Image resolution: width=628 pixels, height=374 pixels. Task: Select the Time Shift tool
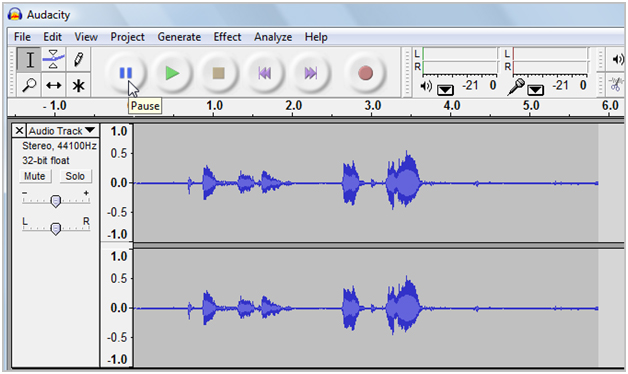53,85
